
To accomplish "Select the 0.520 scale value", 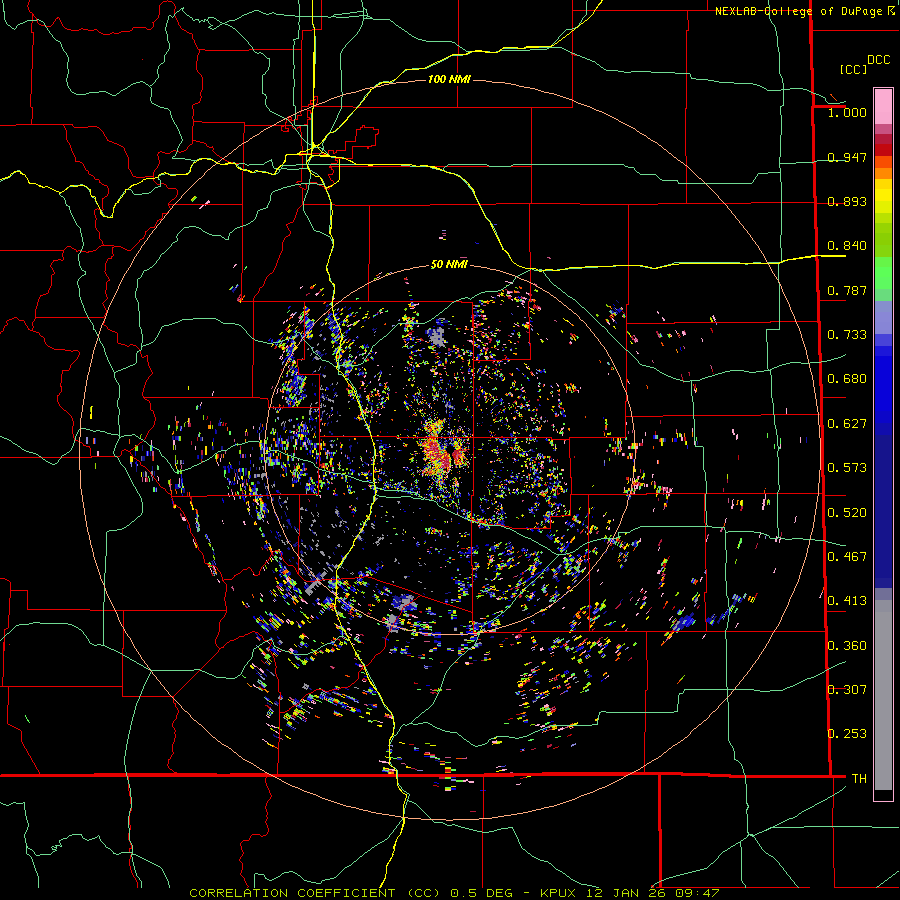I will point(847,513).
